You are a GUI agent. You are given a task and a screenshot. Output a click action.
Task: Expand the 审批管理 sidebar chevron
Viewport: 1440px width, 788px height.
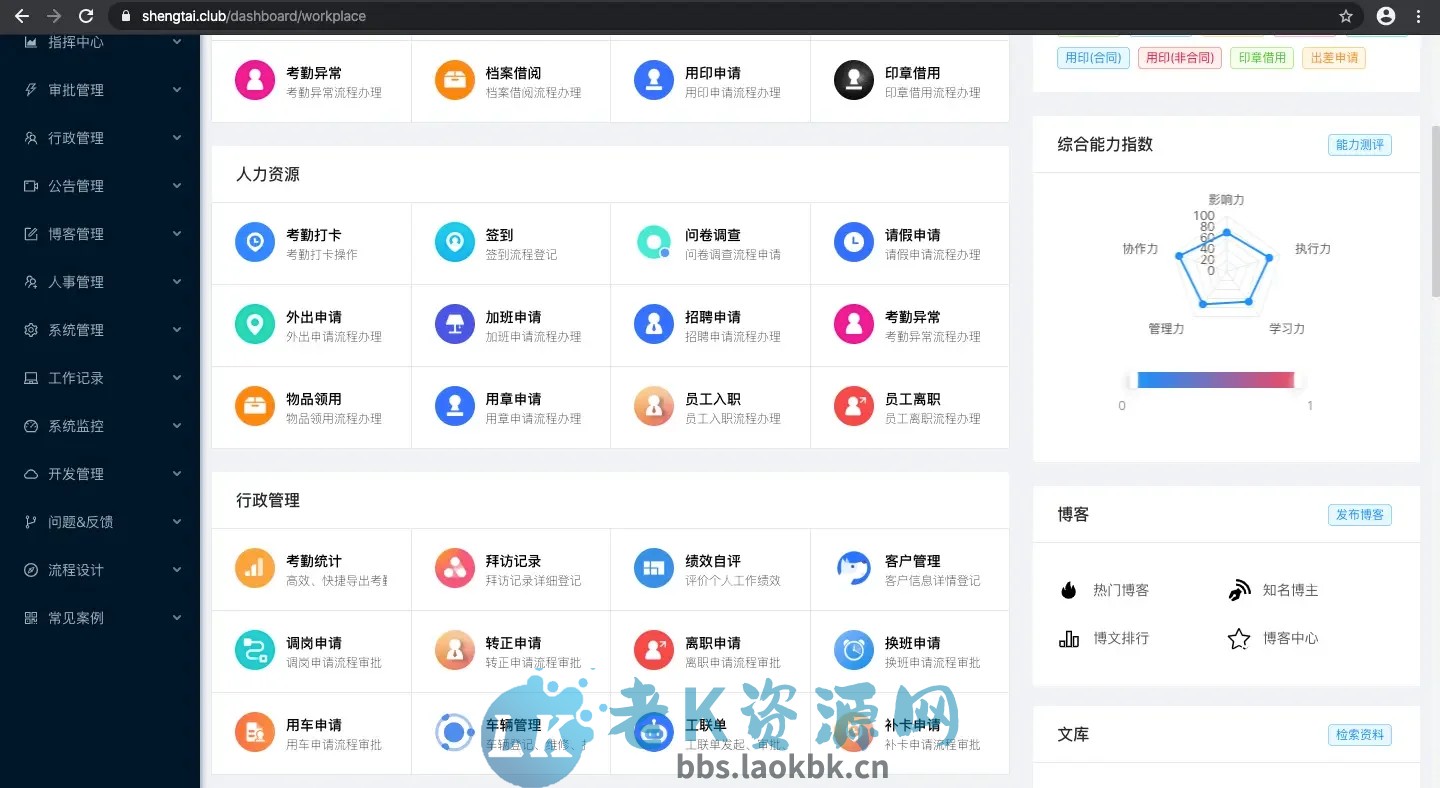pyautogui.click(x=177, y=90)
